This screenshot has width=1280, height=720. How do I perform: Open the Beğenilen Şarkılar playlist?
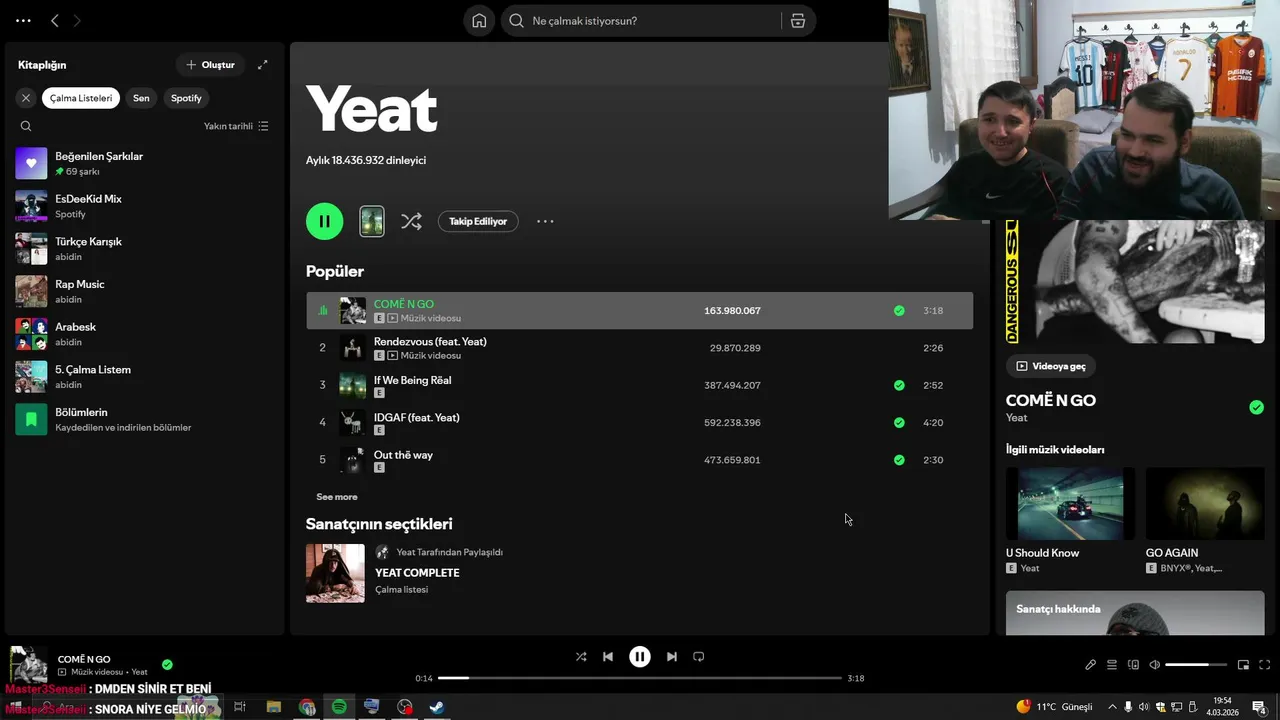tap(144, 163)
